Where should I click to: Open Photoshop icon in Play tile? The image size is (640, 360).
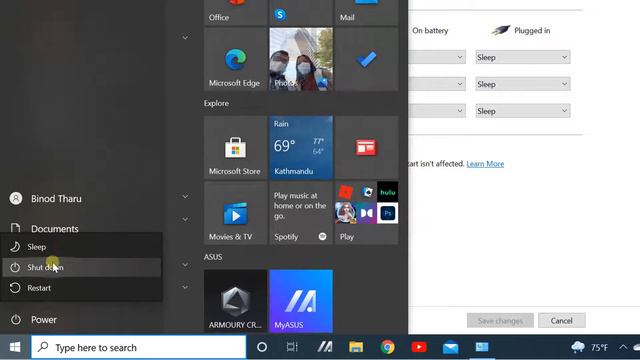[387, 213]
